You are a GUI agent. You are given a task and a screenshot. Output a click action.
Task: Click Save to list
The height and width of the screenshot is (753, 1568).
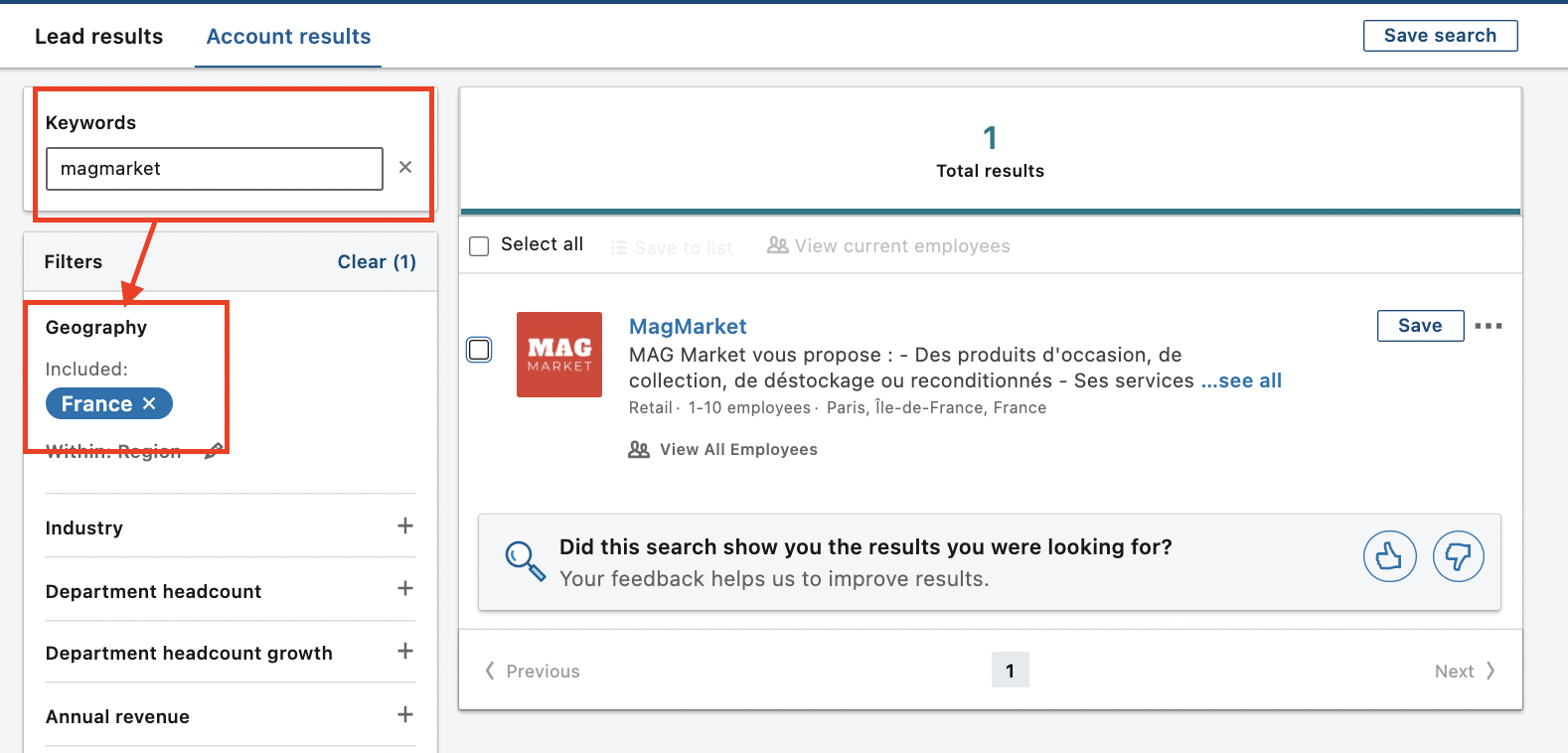(684, 247)
